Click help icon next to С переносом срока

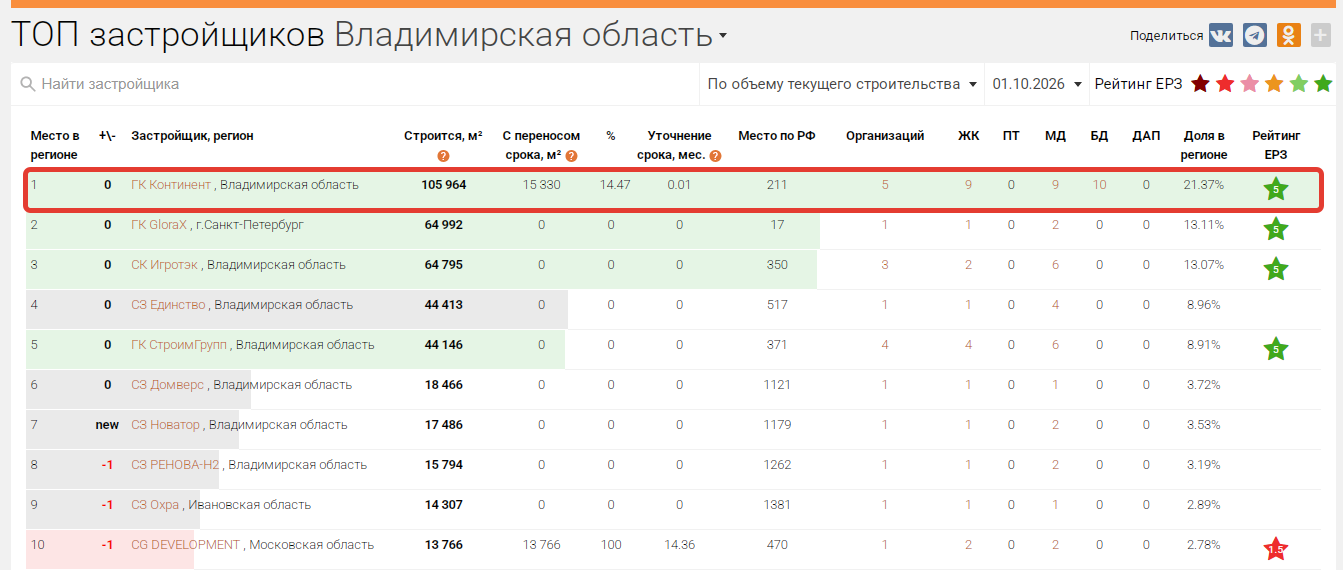click(x=571, y=156)
